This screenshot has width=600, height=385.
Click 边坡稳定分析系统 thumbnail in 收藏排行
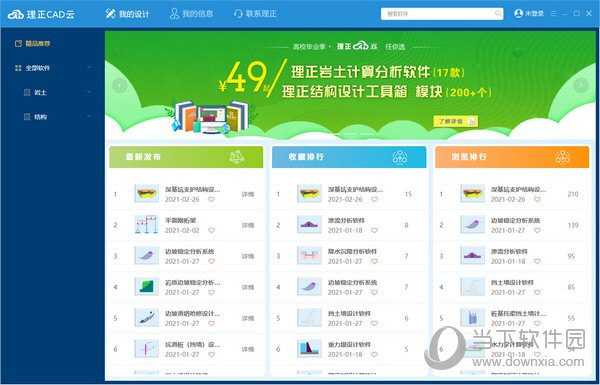pyautogui.click(x=309, y=287)
